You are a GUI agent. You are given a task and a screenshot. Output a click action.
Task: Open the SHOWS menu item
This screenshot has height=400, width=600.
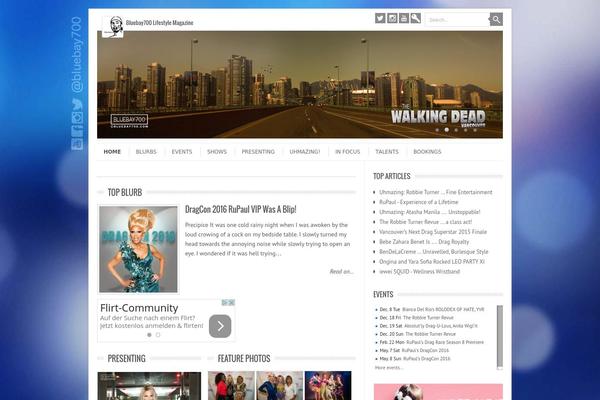click(x=217, y=152)
